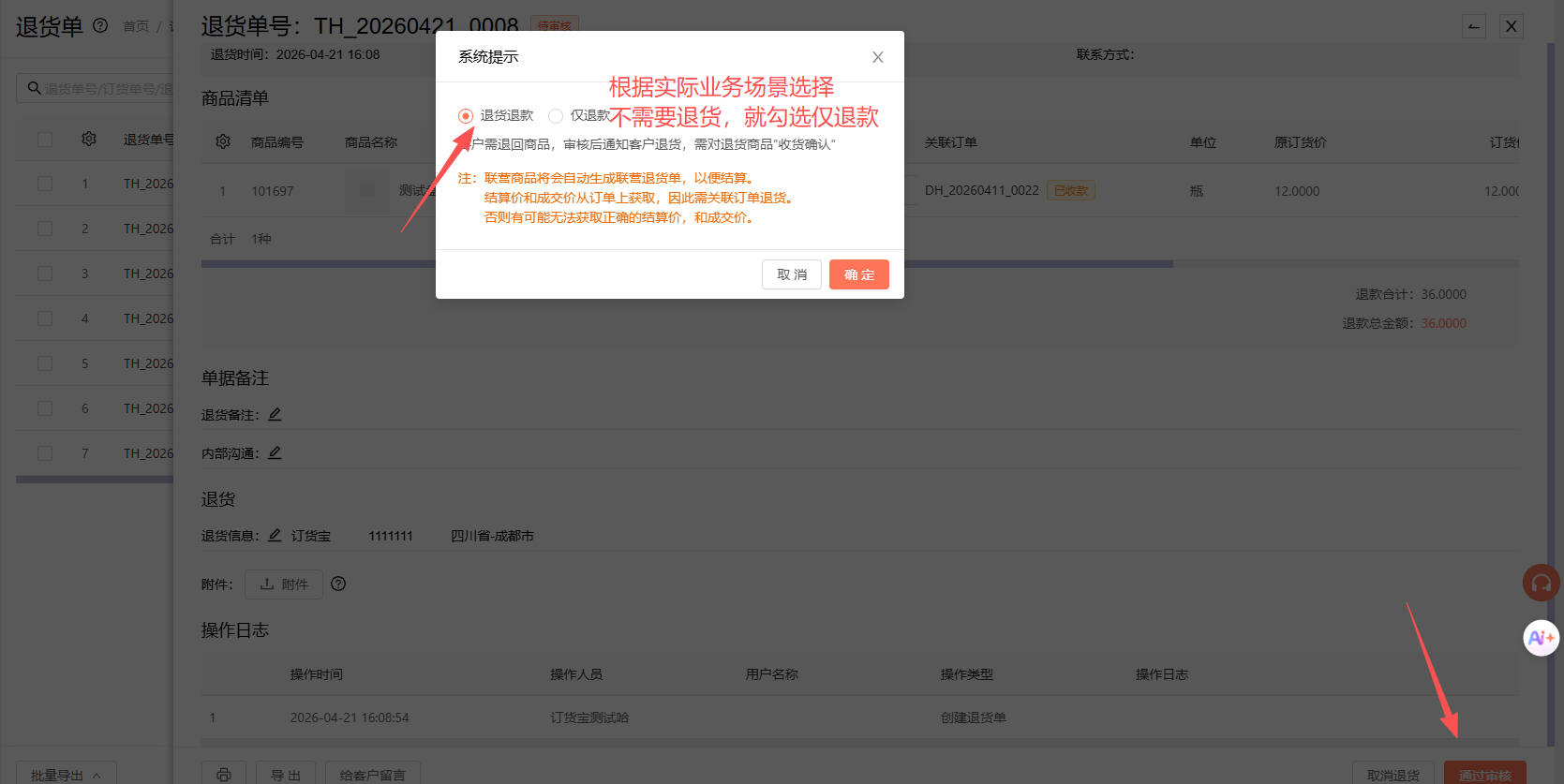Click the 待审核 status tag
This screenshot has width=1564, height=784.
[555, 25]
